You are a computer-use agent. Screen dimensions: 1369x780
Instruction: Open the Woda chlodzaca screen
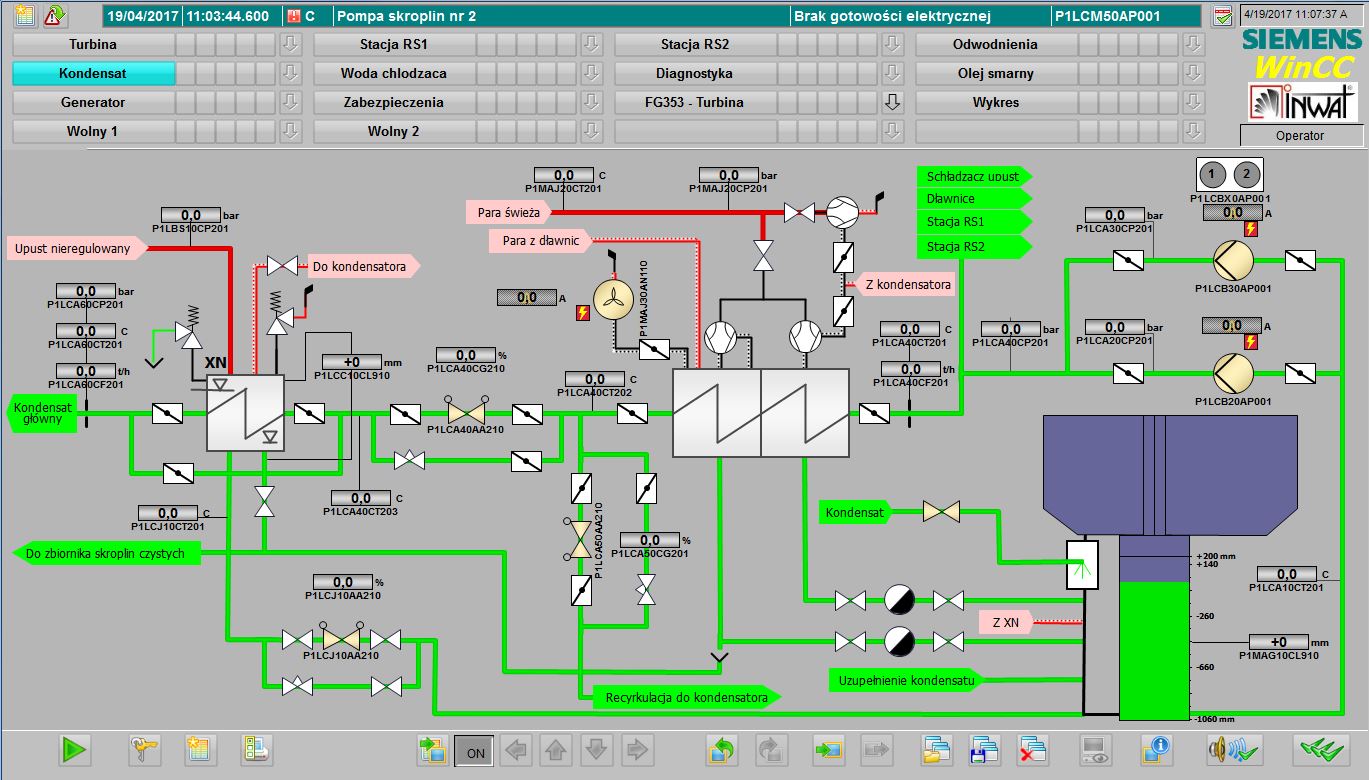click(393, 74)
